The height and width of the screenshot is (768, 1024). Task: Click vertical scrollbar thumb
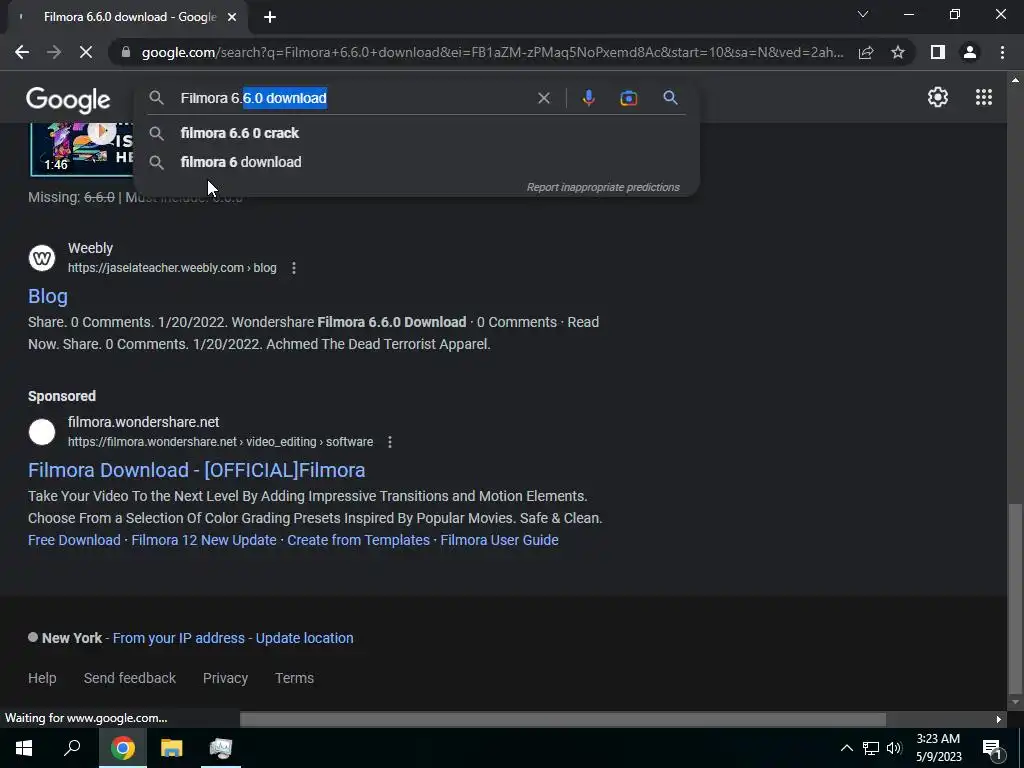point(1015,598)
